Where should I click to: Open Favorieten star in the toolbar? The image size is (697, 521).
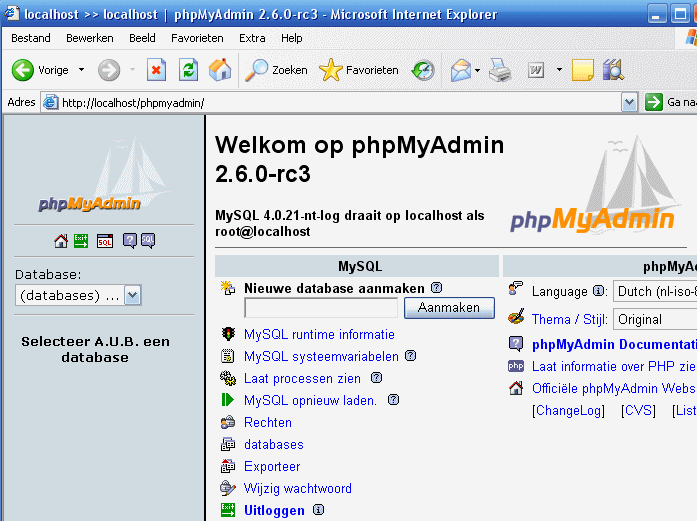(359, 70)
